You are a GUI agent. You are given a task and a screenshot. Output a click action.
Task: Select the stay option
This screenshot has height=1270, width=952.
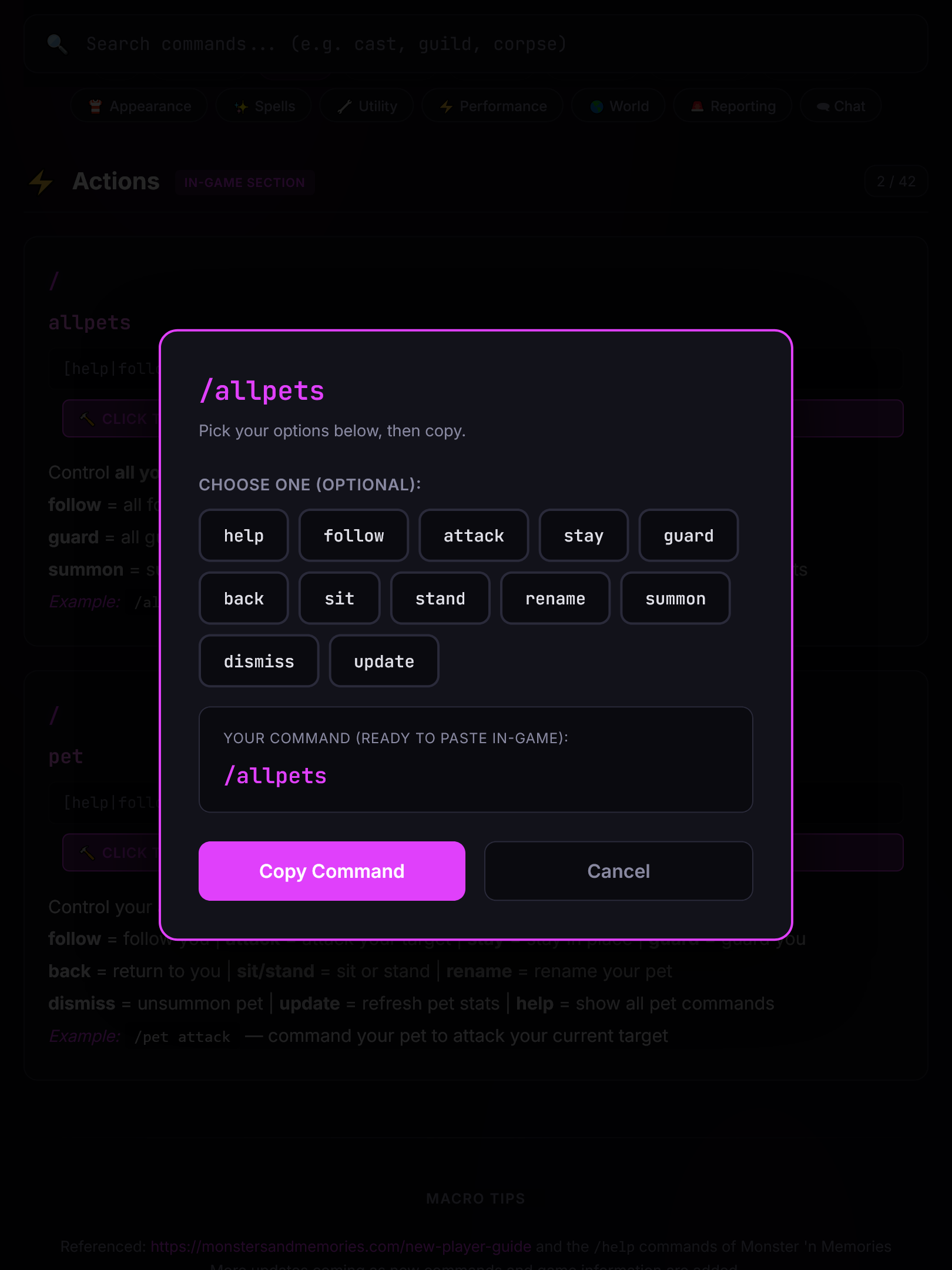pyautogui.click(x=583, y=535)
